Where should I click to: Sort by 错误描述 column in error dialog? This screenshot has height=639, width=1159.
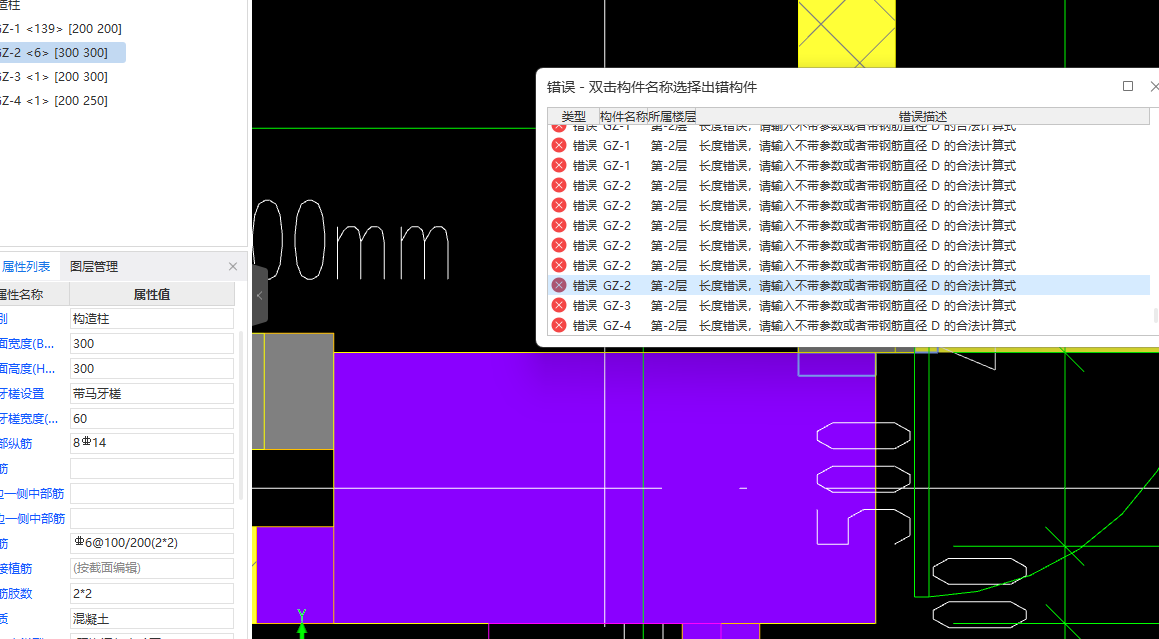click(x=922, y=116)
